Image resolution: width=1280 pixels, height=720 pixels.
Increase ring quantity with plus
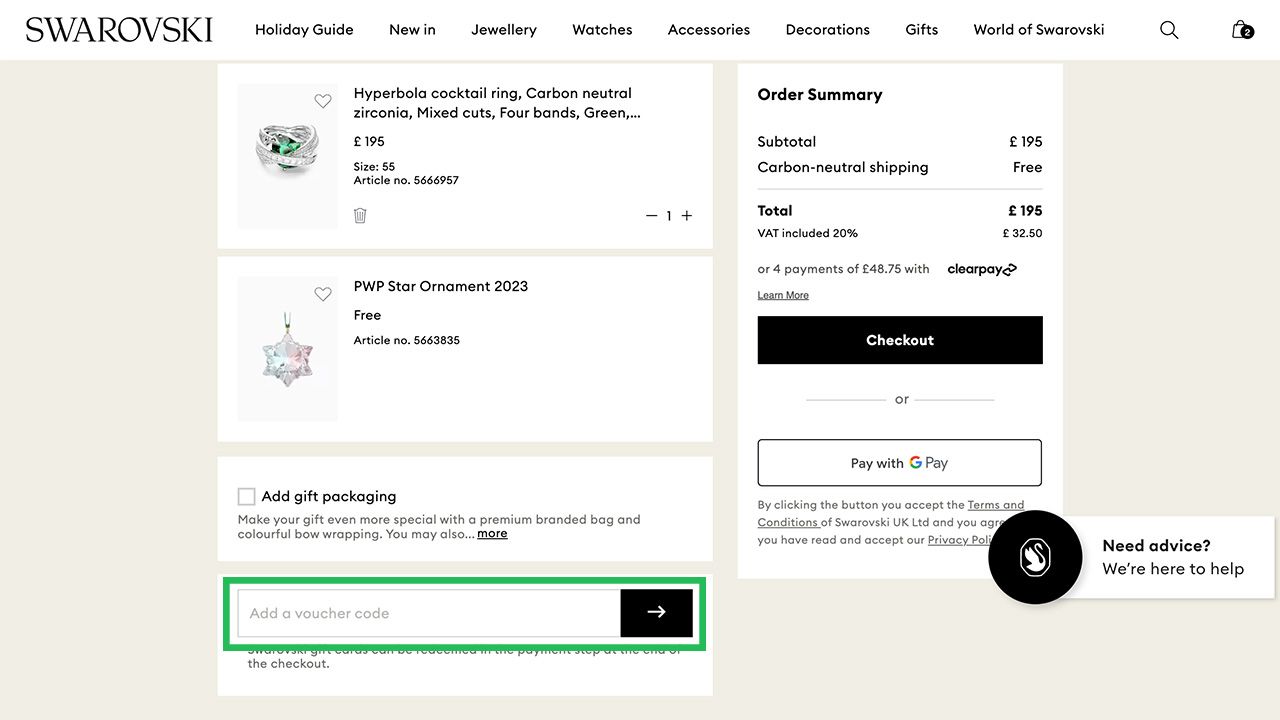coord(687,216)
